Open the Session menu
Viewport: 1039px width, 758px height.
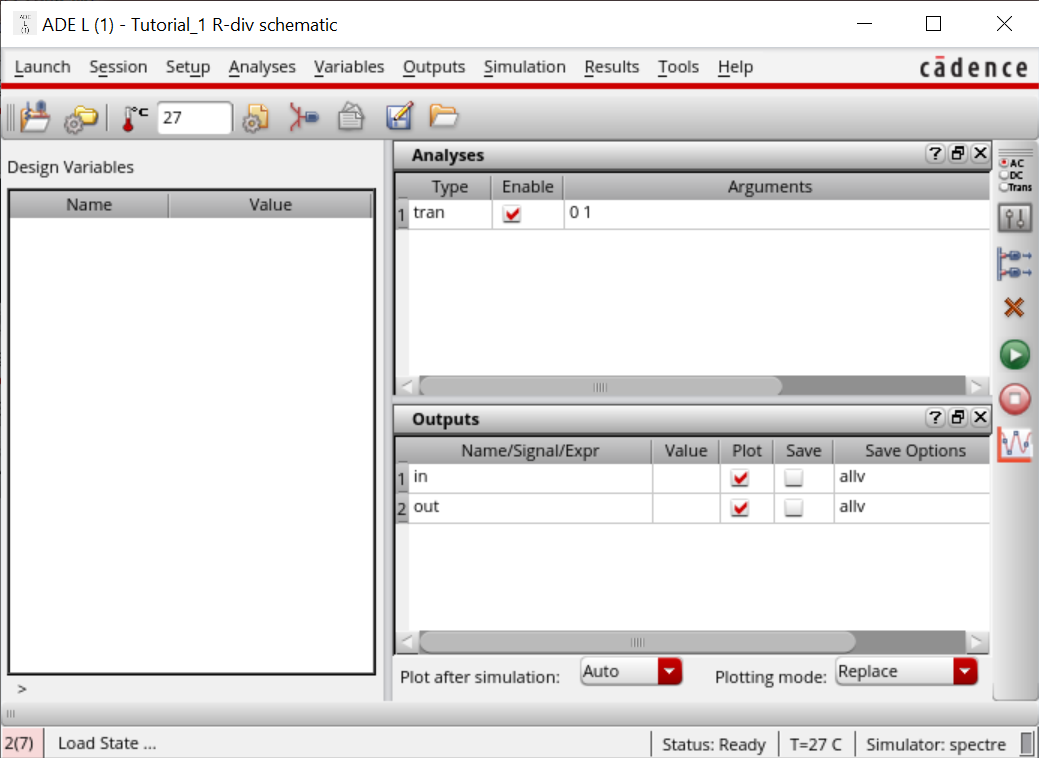[x=118, y=67]
